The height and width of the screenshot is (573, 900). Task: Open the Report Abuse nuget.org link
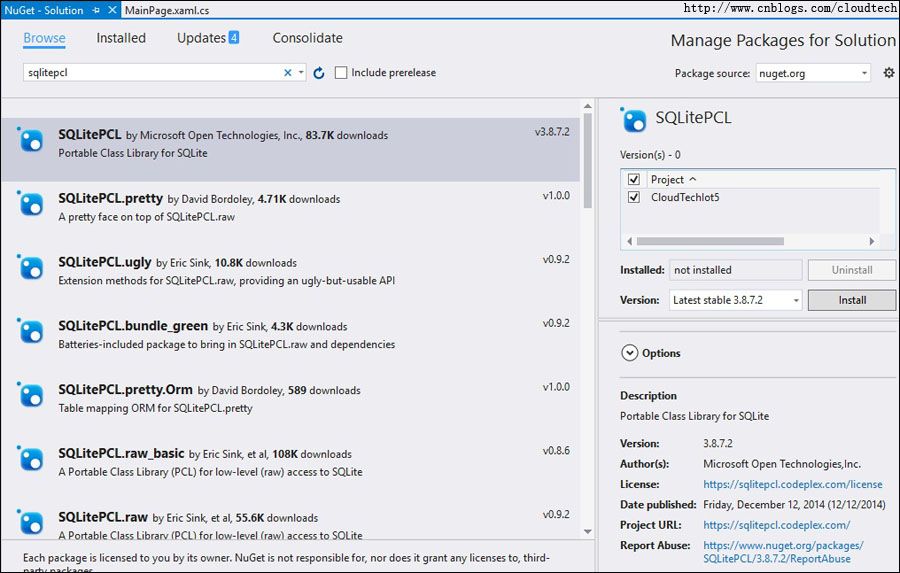pyautogui.click(x=783, y=552)
